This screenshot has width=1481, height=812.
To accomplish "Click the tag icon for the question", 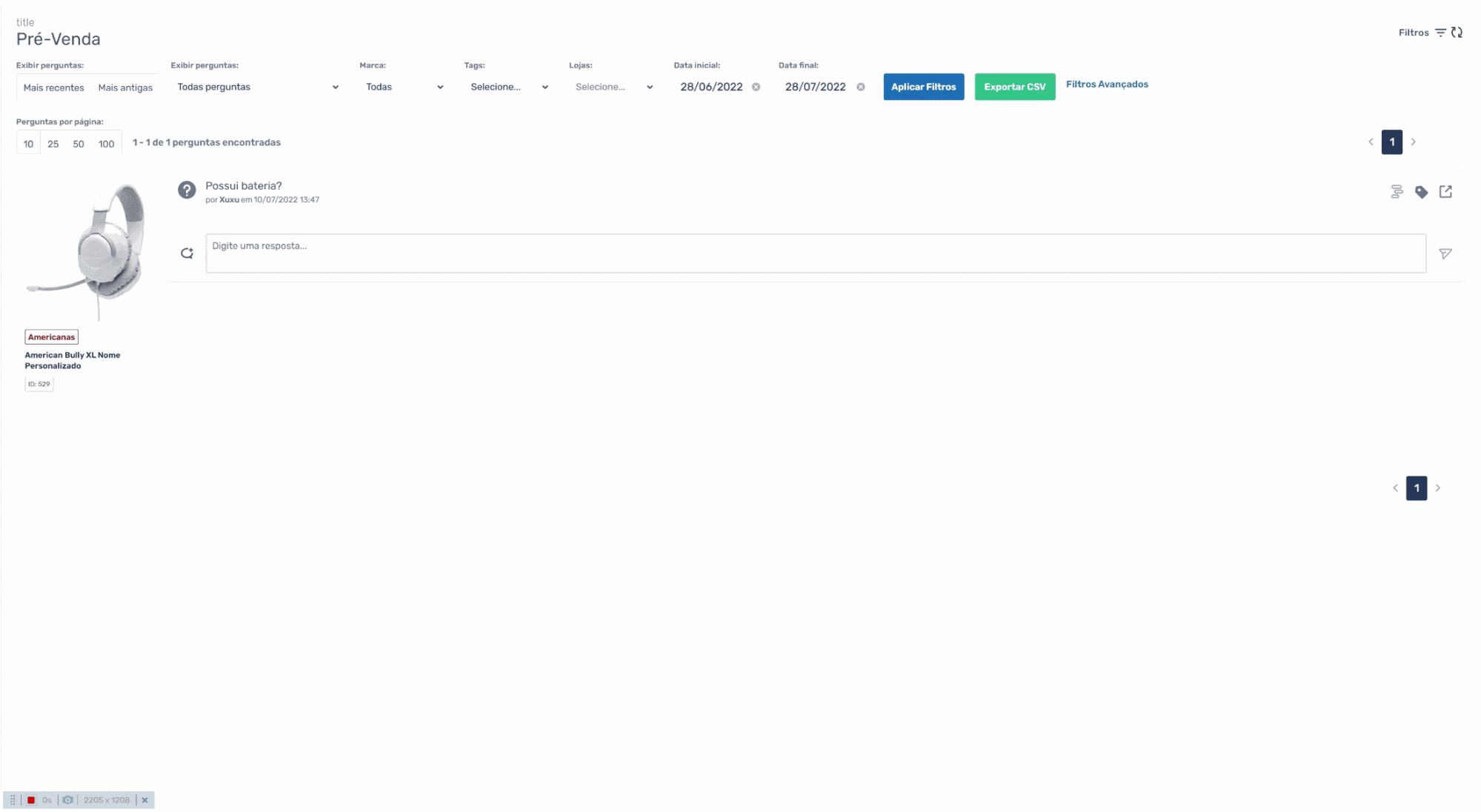I will (x=1421, y=192).
